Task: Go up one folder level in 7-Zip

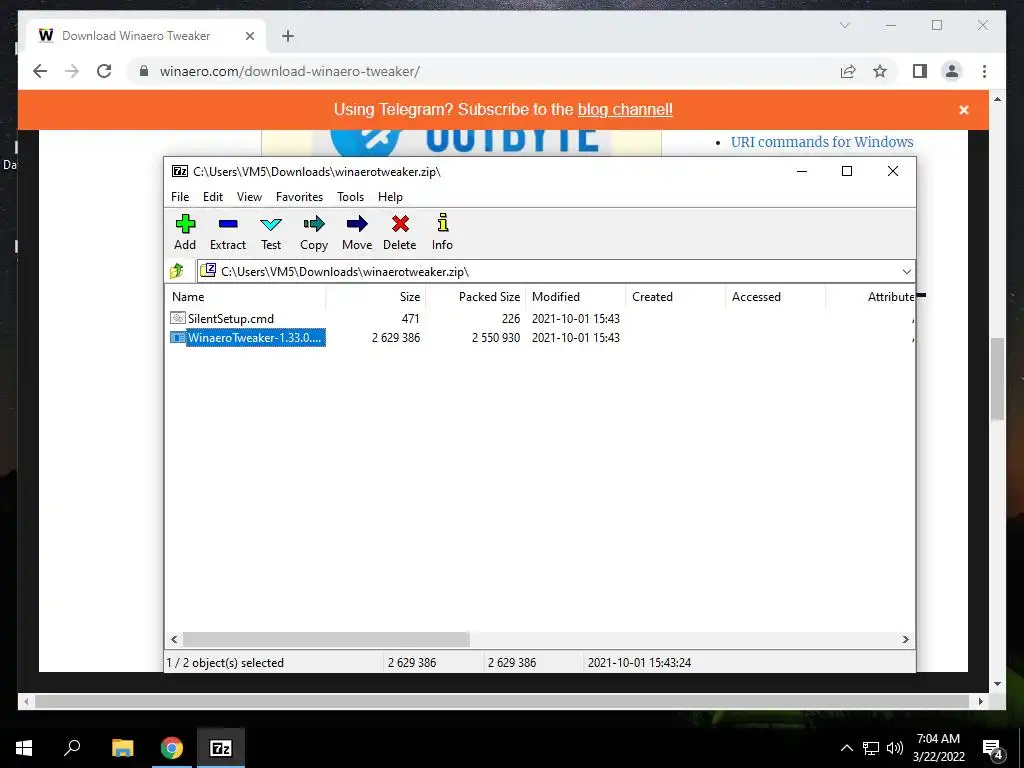Action: click(177, 271)
